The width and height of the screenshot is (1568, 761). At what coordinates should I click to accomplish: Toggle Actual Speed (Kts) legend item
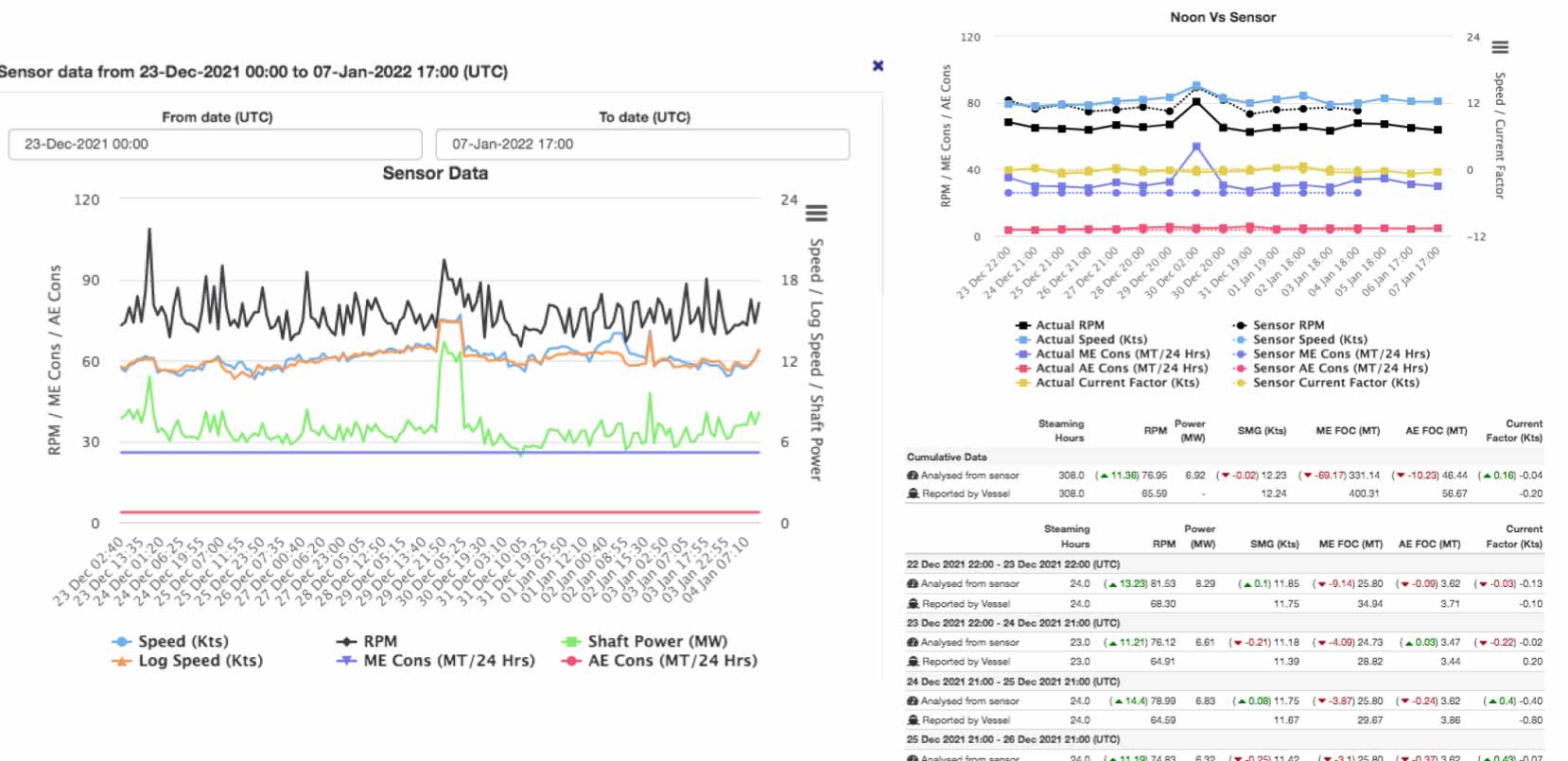(1082, 339)
